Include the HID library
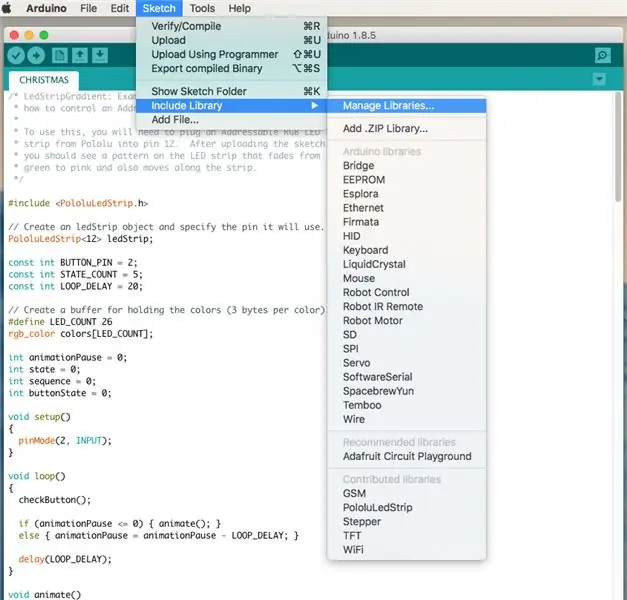This screenshot has height=600, width=627. coord(406,236)
